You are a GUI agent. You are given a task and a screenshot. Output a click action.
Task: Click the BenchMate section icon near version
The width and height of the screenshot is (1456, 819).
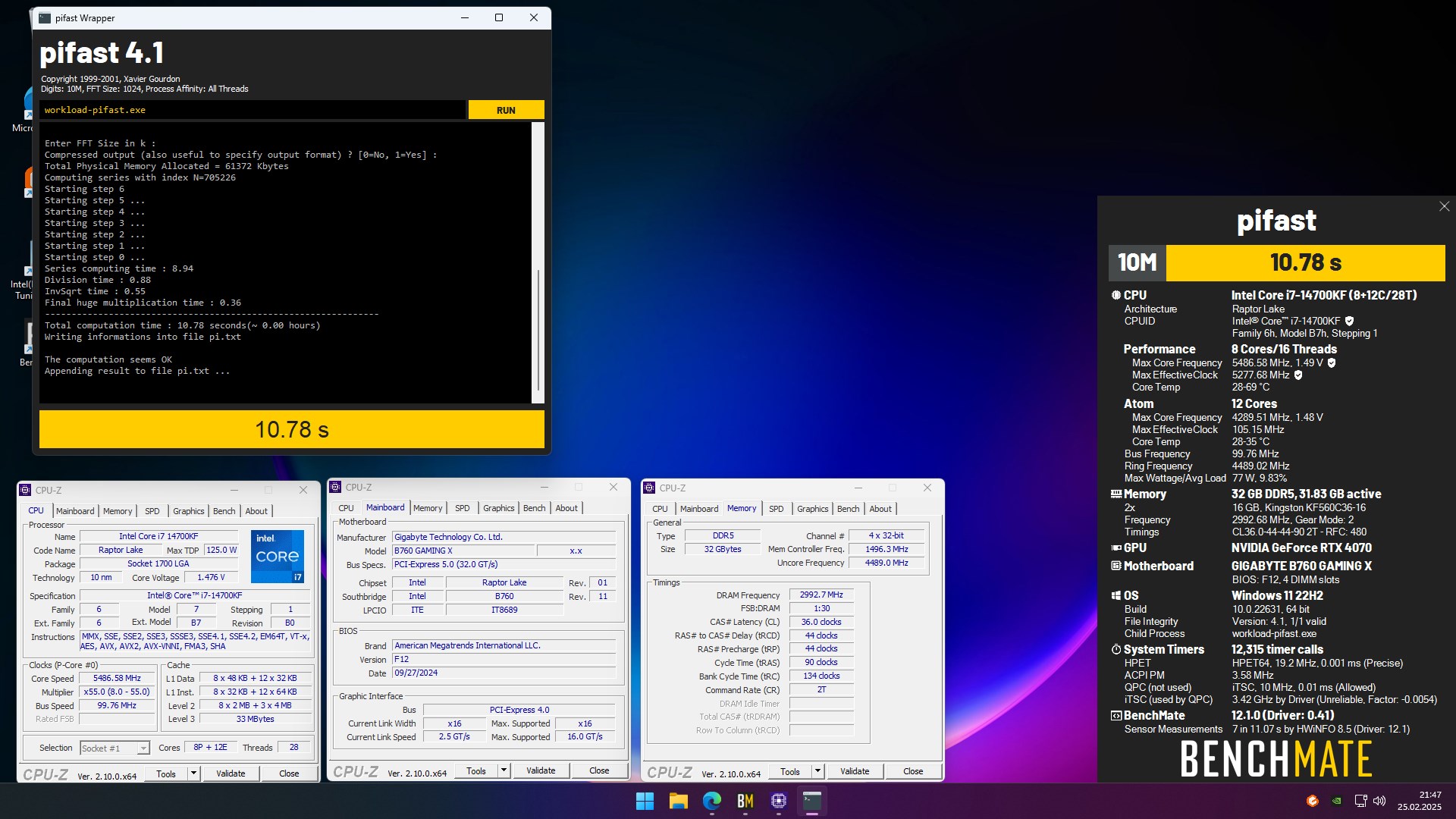tap(1116, 715)
